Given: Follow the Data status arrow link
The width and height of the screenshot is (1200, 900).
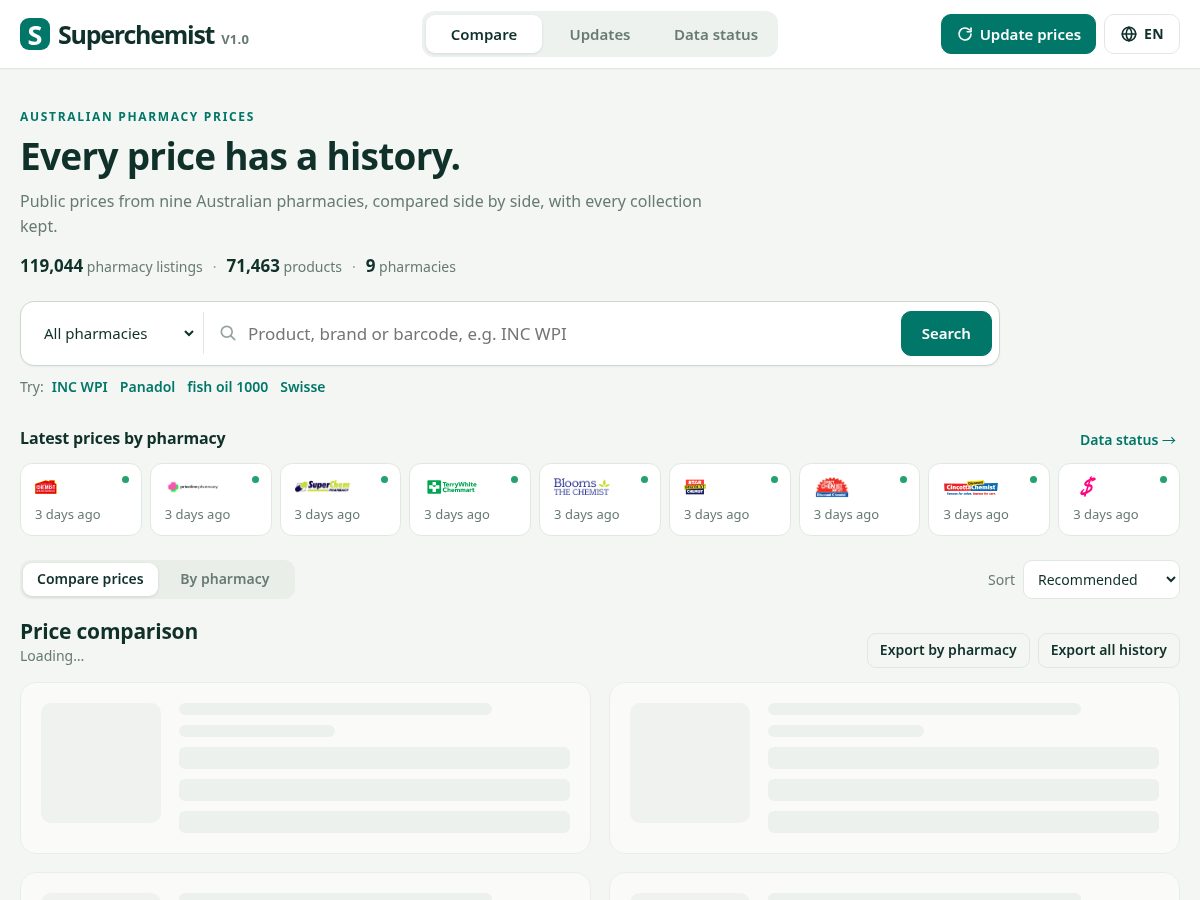Looking at the screenshot, I should [1128, 440].
